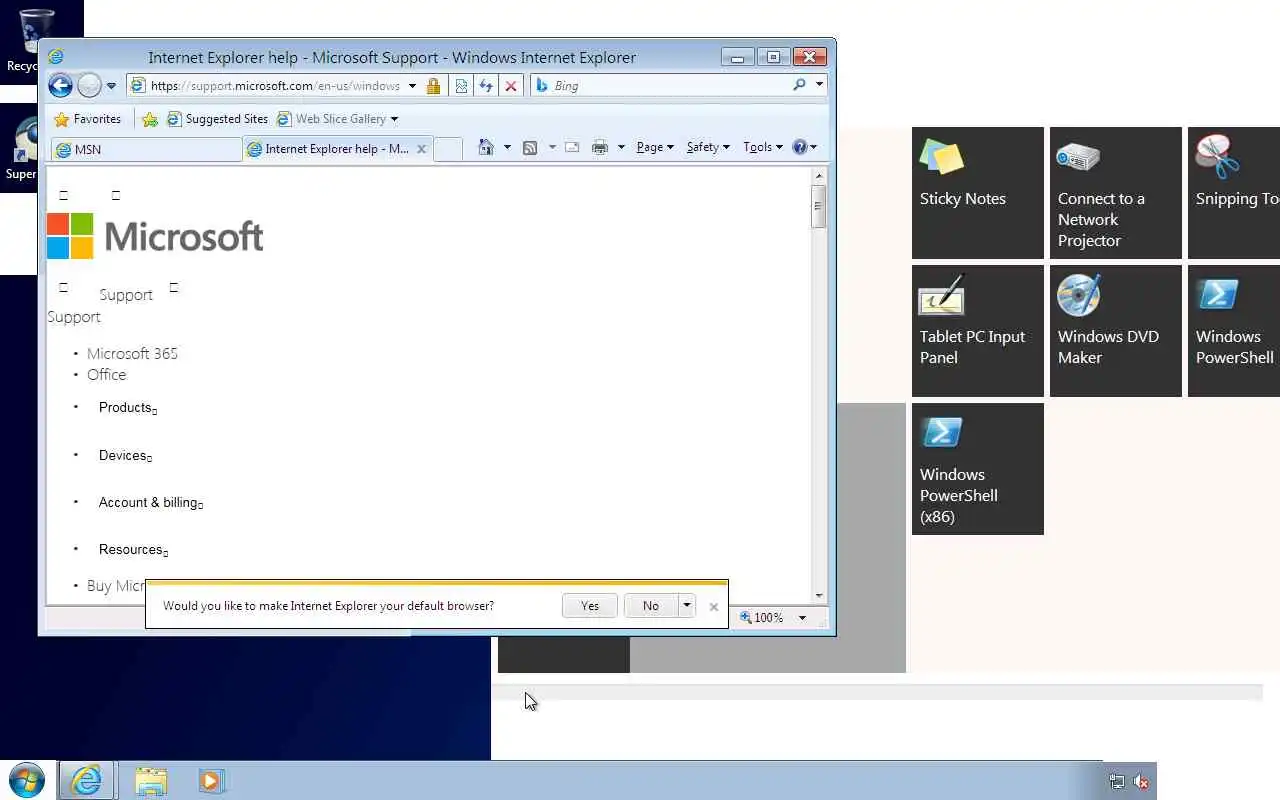Expand Account & billing menu
The image size is (1280, 800).
coord(151,502)
